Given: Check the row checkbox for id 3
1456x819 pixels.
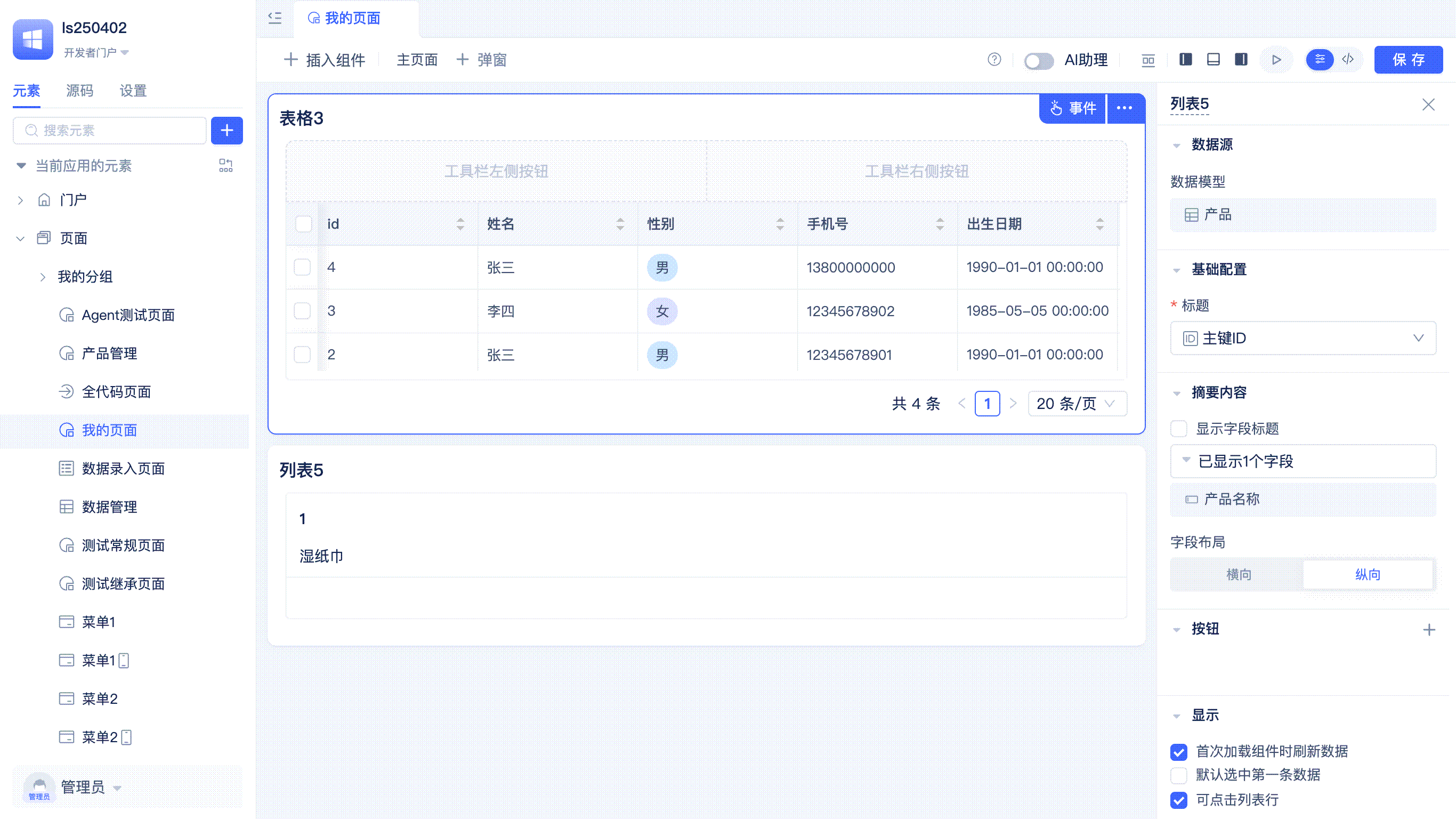Looking at the screenshot, I should 302,310.
